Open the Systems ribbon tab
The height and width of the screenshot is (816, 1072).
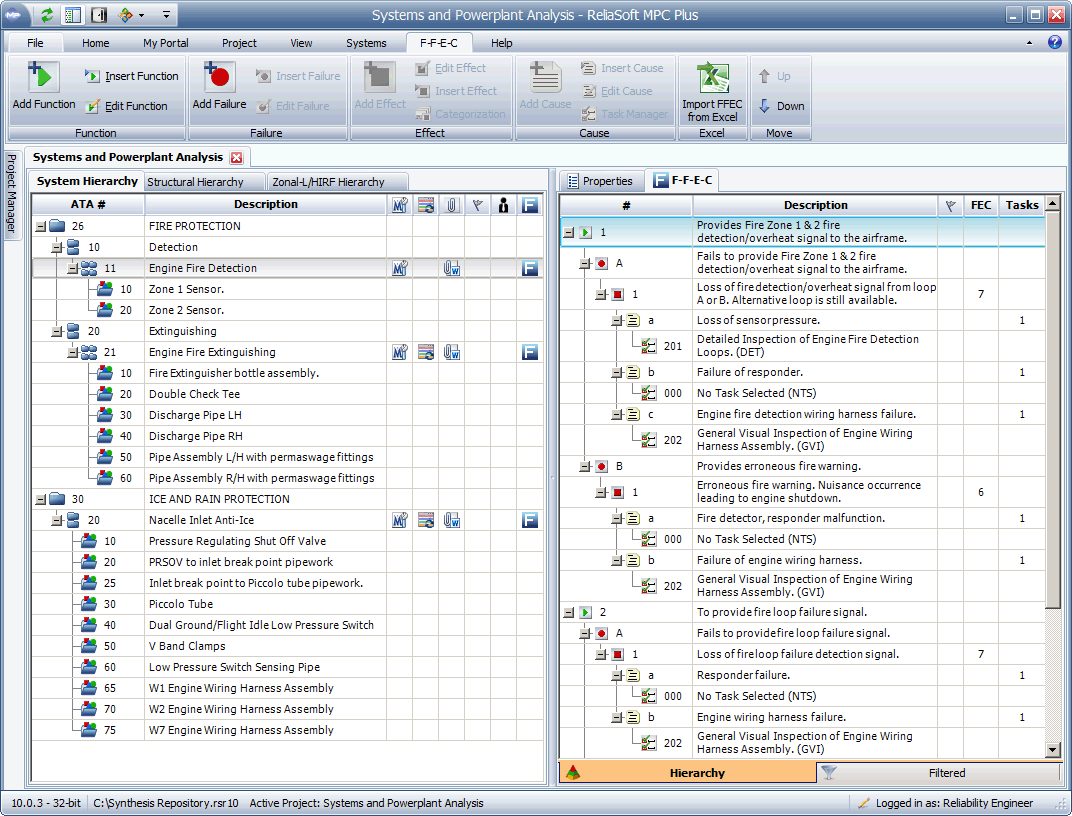(x=366, y=43)
